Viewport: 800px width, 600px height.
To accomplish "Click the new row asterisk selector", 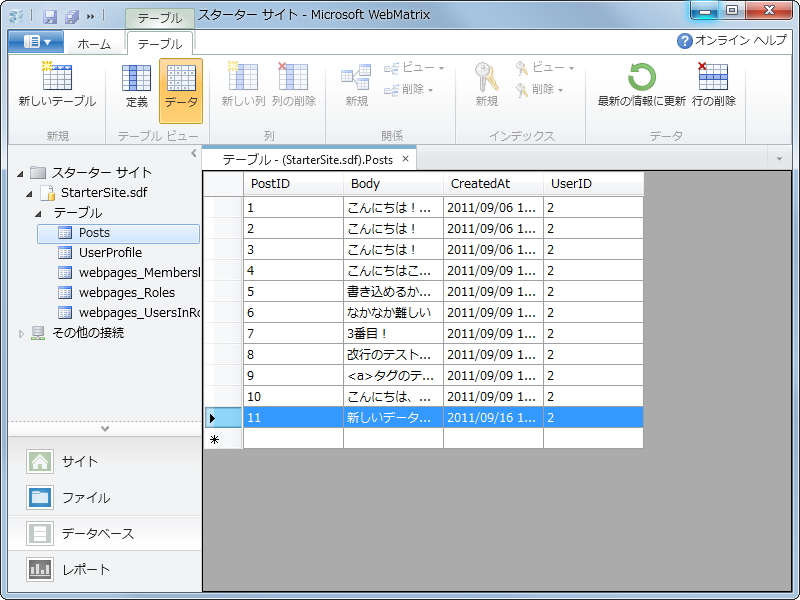I will (x=223, y=439).
